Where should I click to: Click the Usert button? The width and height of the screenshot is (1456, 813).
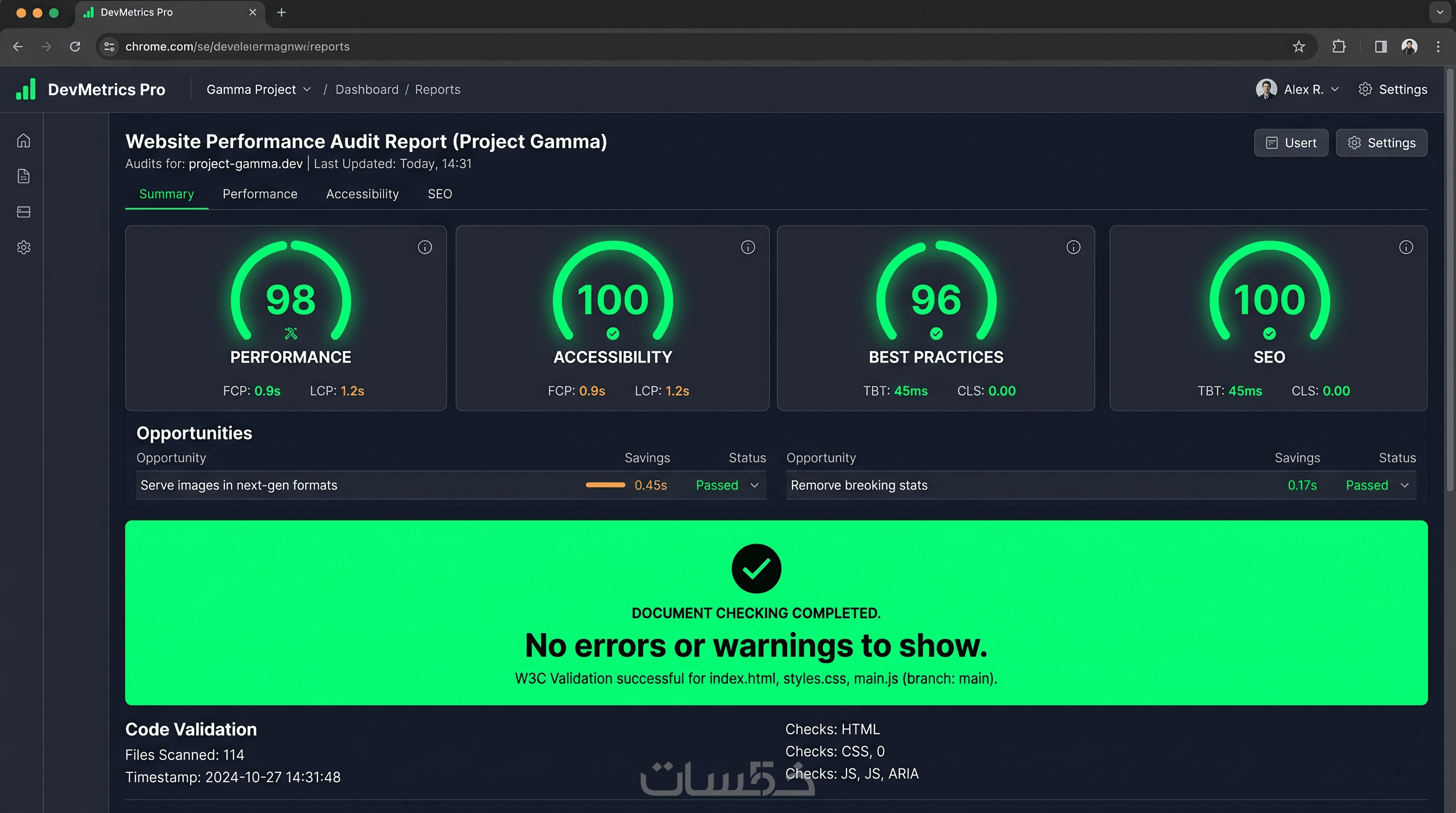(x=1291, y=143)
